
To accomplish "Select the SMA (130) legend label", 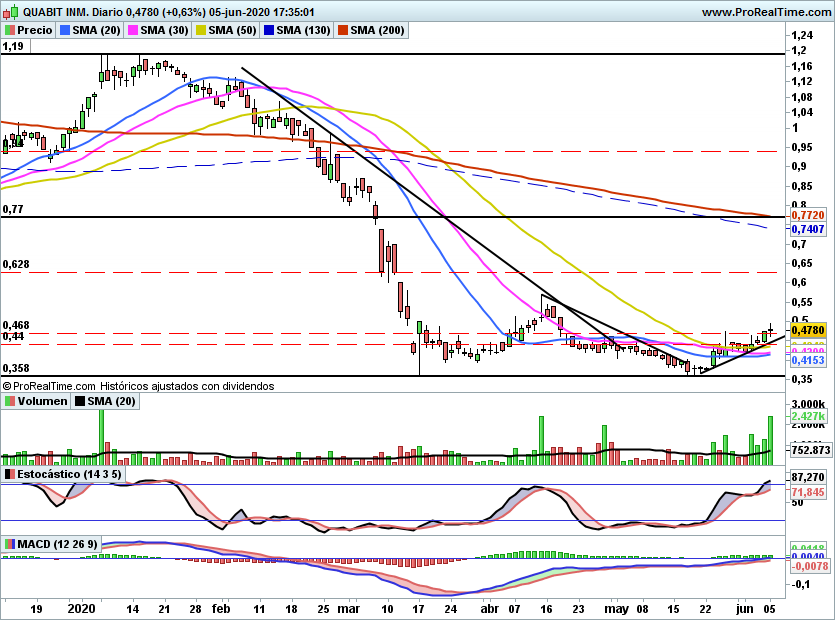I will (x=304, y=30).
